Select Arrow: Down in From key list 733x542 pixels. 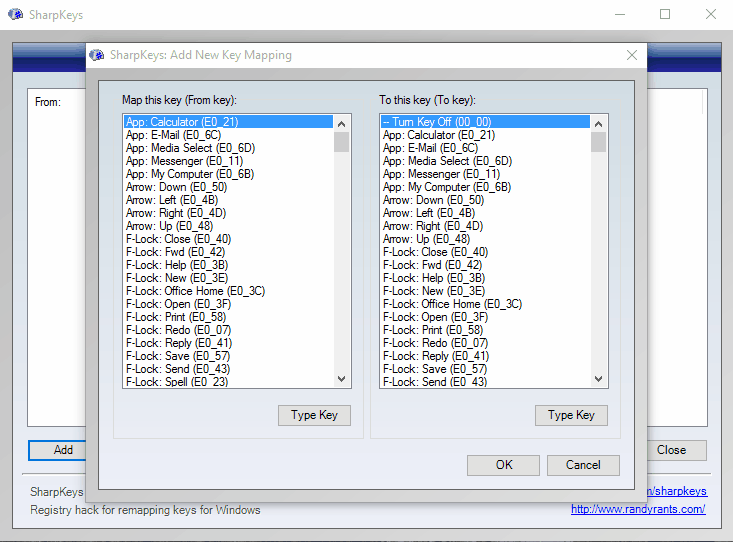229,187
